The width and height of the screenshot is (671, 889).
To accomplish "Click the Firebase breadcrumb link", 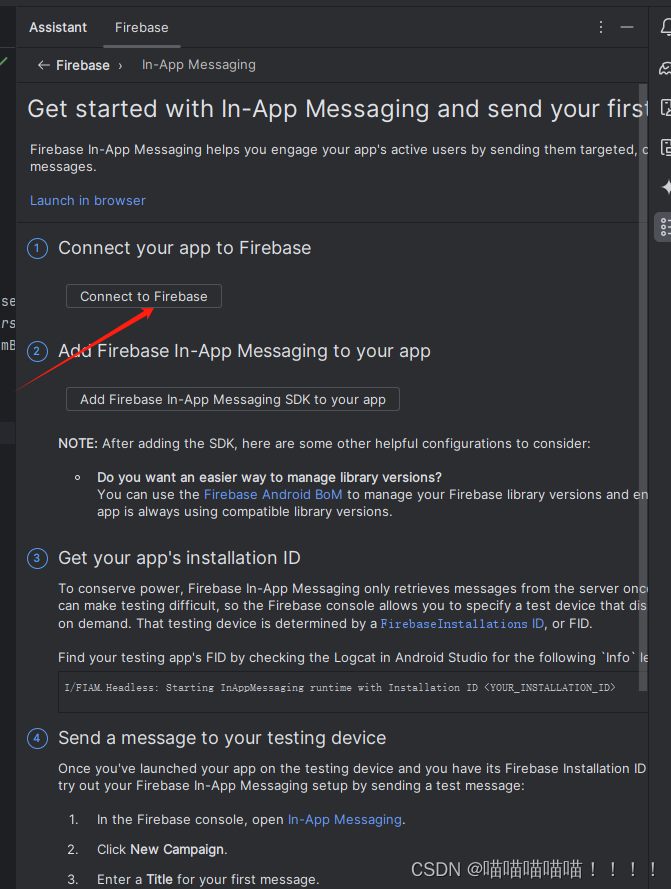I will 83,65.
